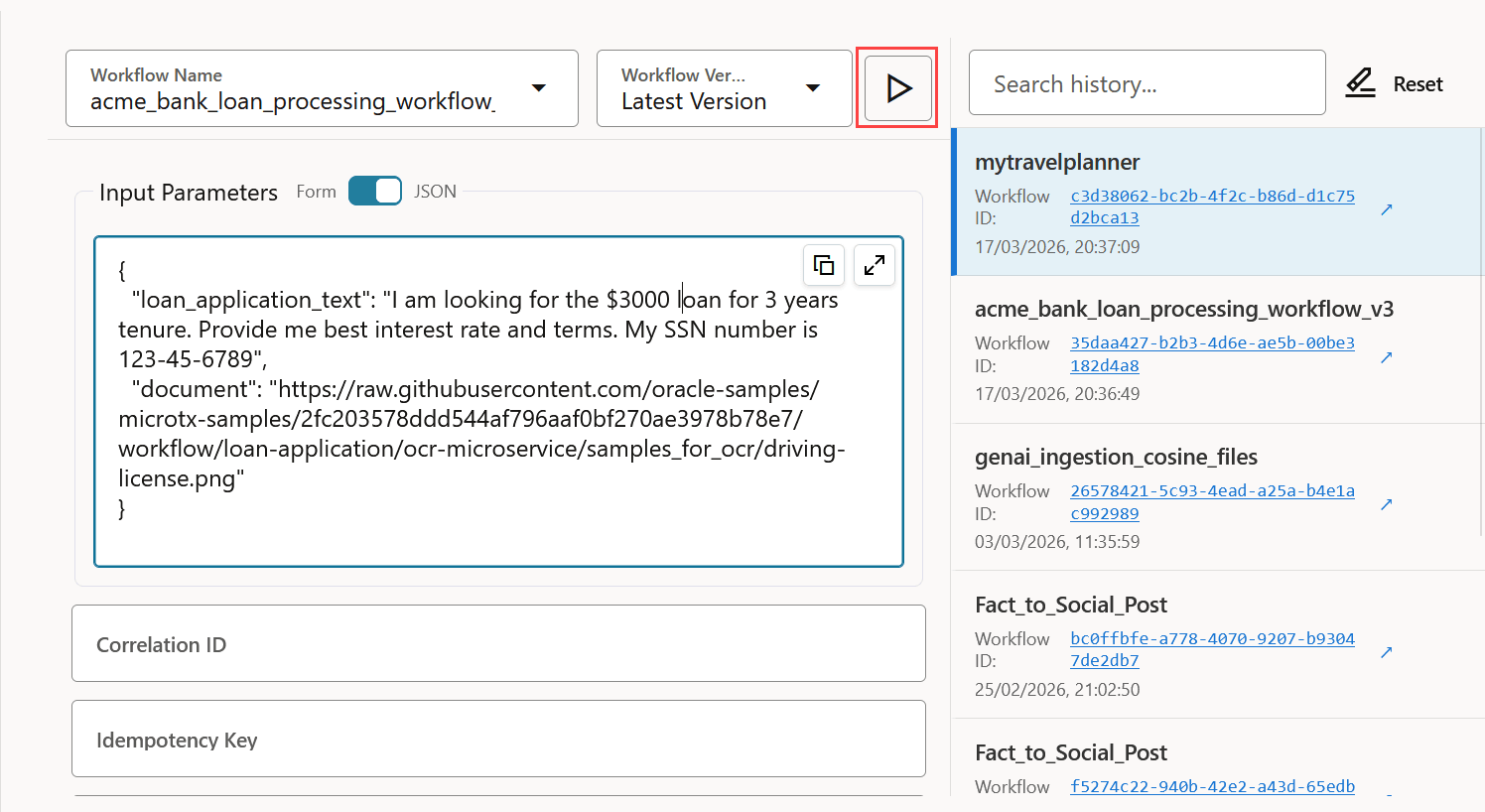Click the timestamp 17/03/2026, 20:37:09

click(1057, 246)
